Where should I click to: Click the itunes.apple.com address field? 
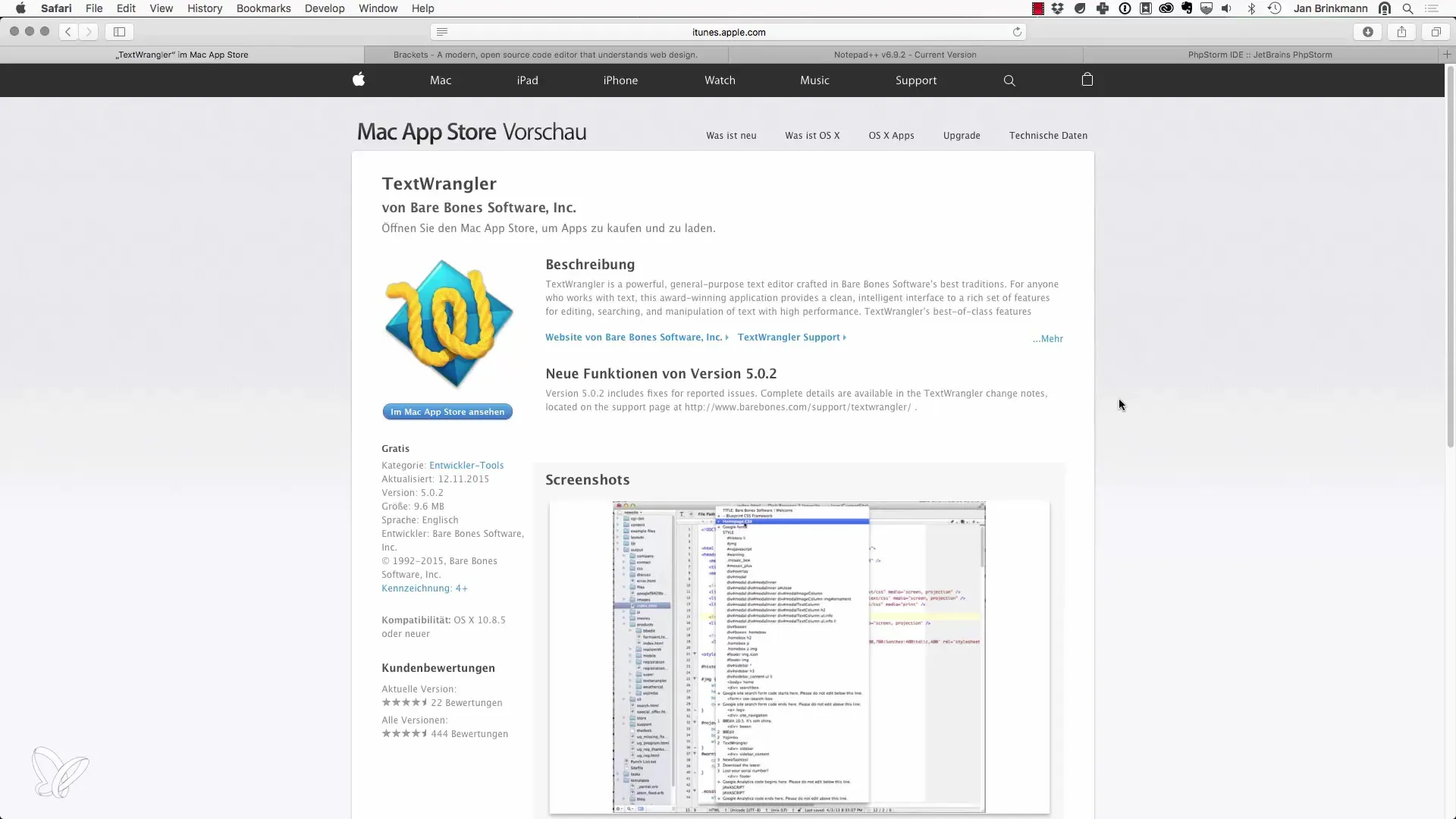[729, 32]
